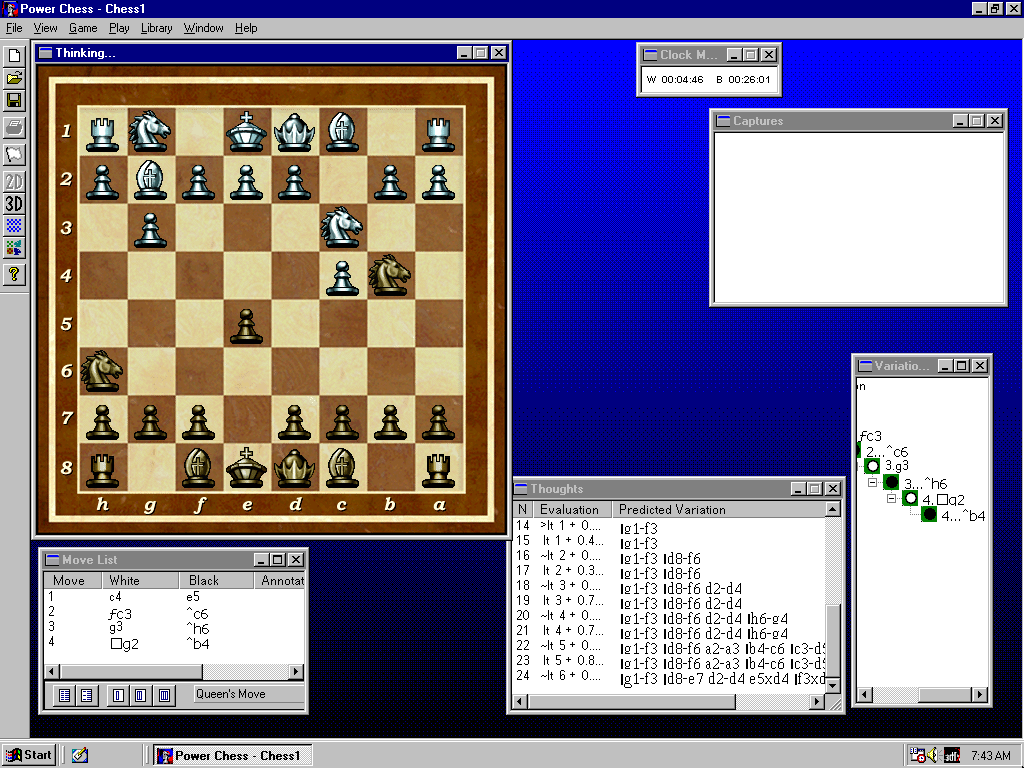Open the Windows Start menu
Image resolution: width=1024 pixels, height=768 pixels.
click(x=29, y=755)
